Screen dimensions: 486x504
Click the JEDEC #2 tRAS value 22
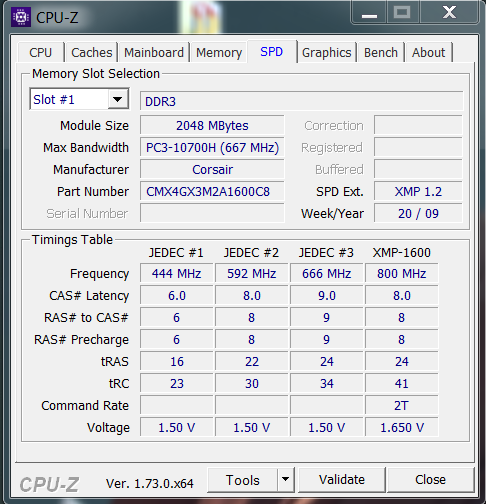click(x=252, y=361)
